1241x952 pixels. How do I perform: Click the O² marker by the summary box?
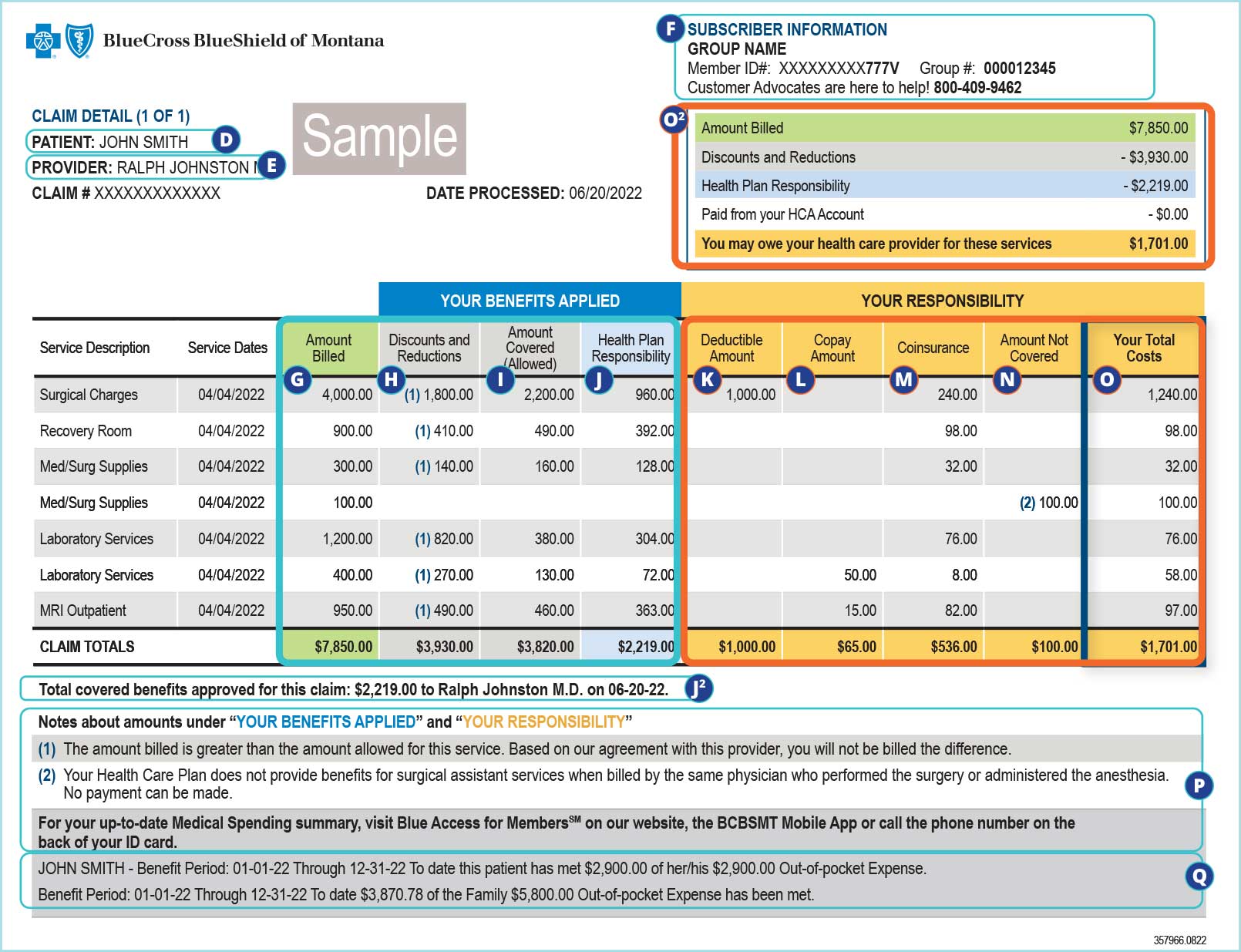click(674, 119)
